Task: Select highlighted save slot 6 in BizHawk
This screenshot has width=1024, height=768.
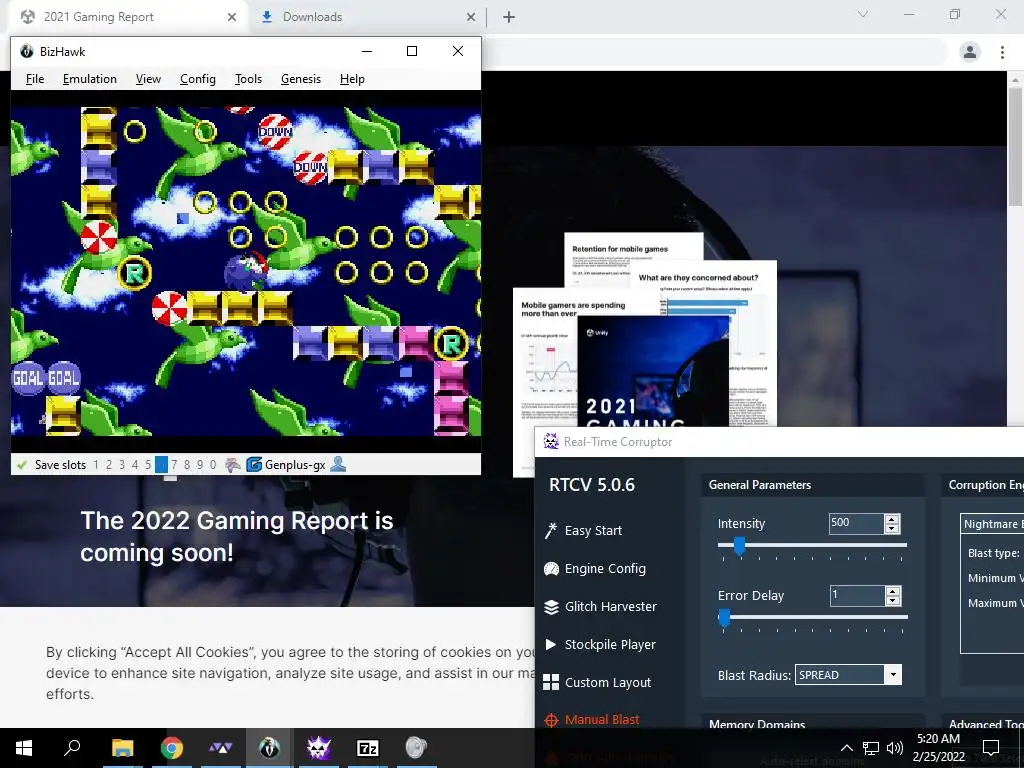Action: click(161, 465)
